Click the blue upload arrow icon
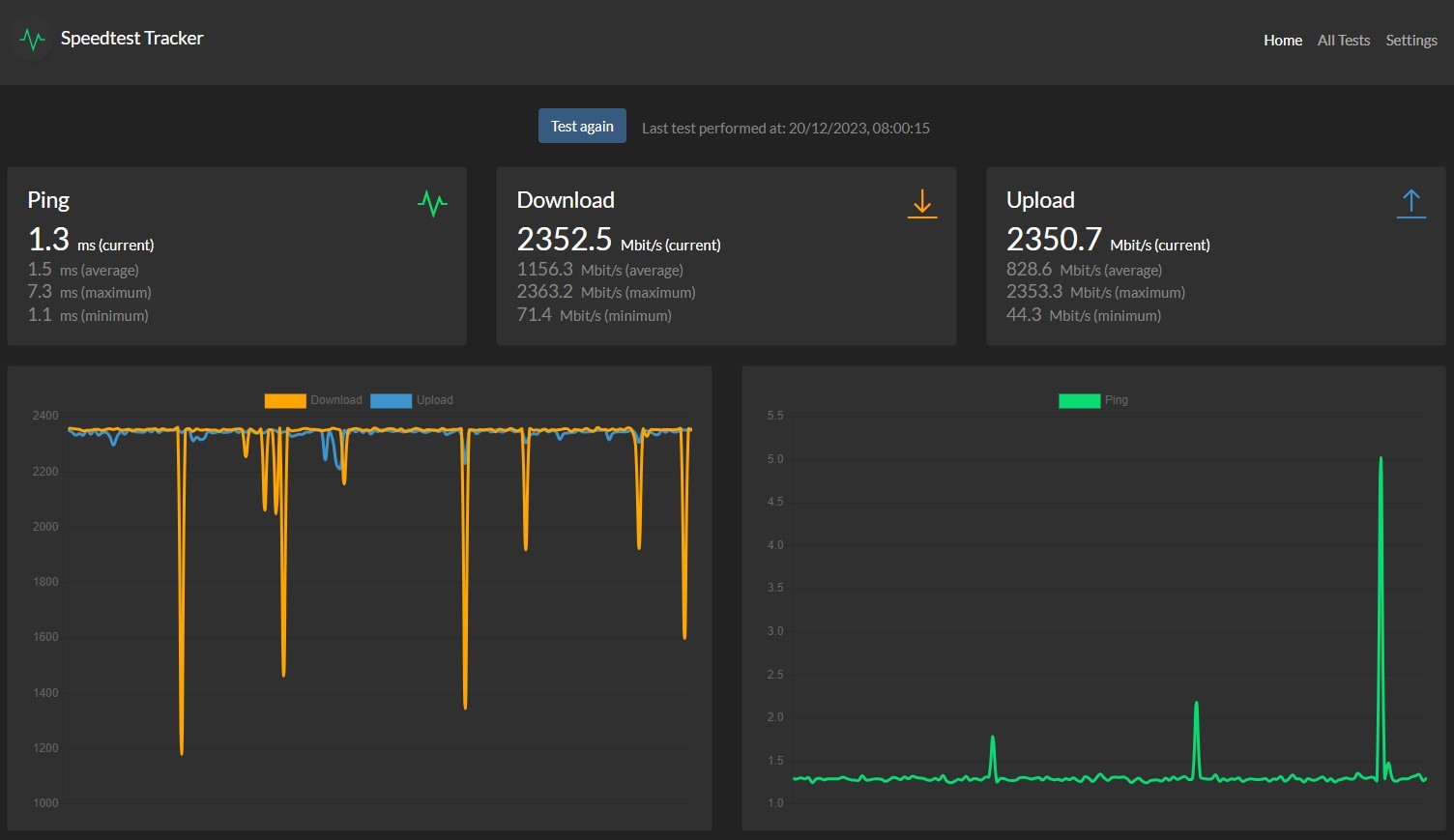The height and width of the screenshot is (840, 1454). pos(1410,203)
